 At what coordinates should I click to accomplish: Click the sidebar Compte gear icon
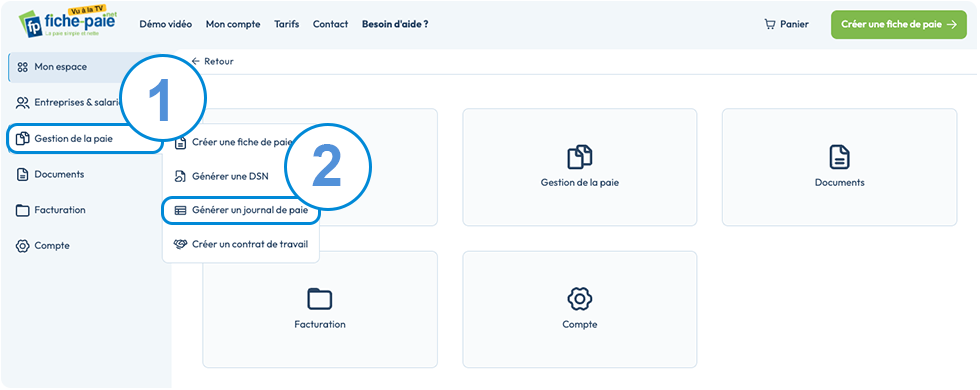coord(23,246)
